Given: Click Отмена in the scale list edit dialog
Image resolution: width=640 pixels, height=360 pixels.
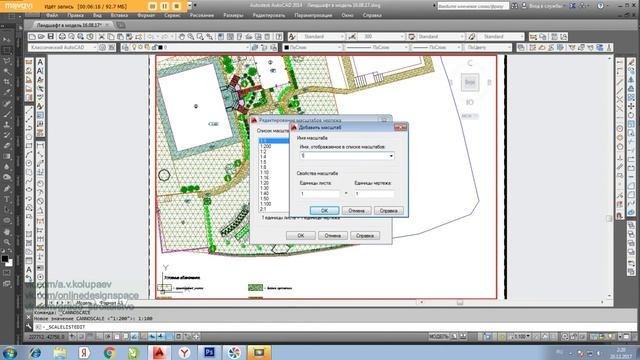Looking at the screenshot, I should pos(333,236).
